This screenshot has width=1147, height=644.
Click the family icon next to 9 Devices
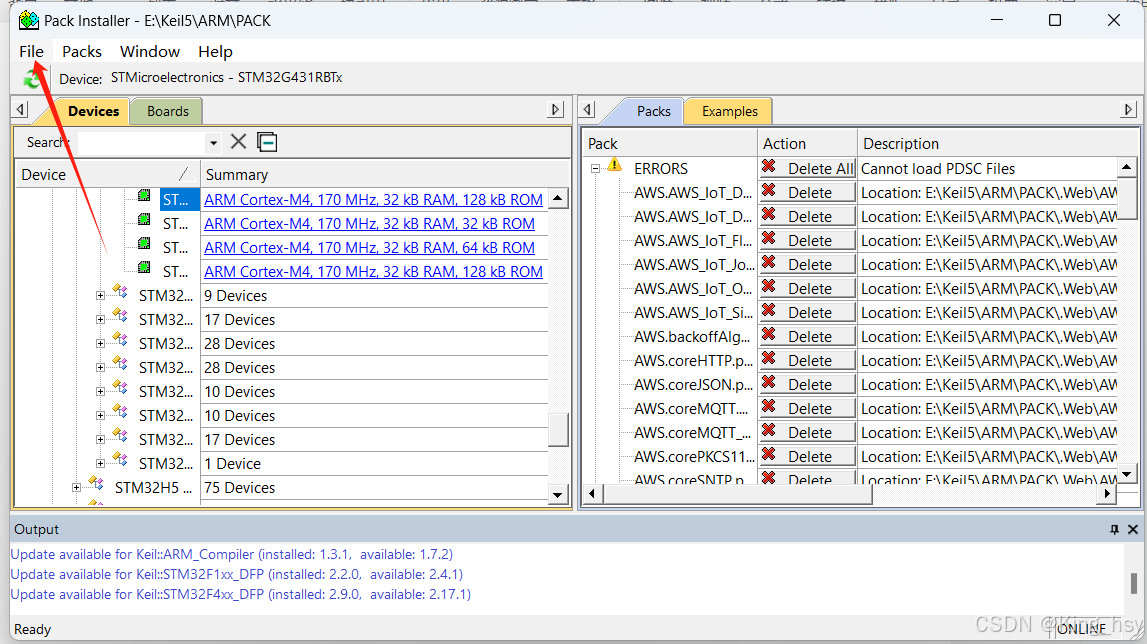tap(120, 293)
